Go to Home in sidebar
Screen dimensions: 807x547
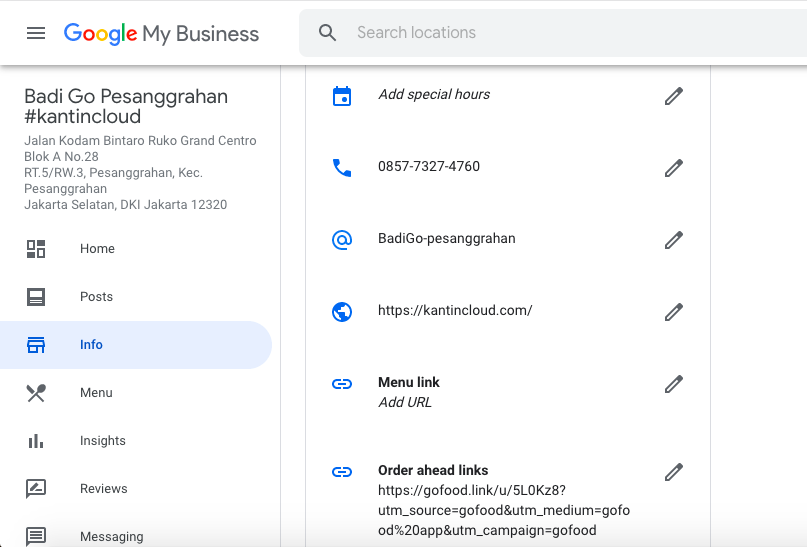pyautogui.click(x=97, y=249)
